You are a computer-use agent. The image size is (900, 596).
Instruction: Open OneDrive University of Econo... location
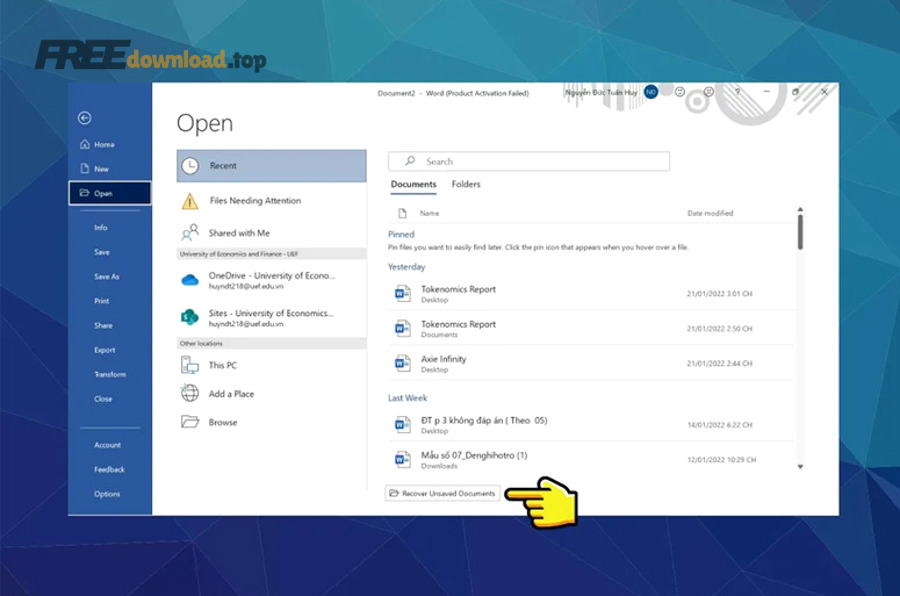tap(271, 280)
